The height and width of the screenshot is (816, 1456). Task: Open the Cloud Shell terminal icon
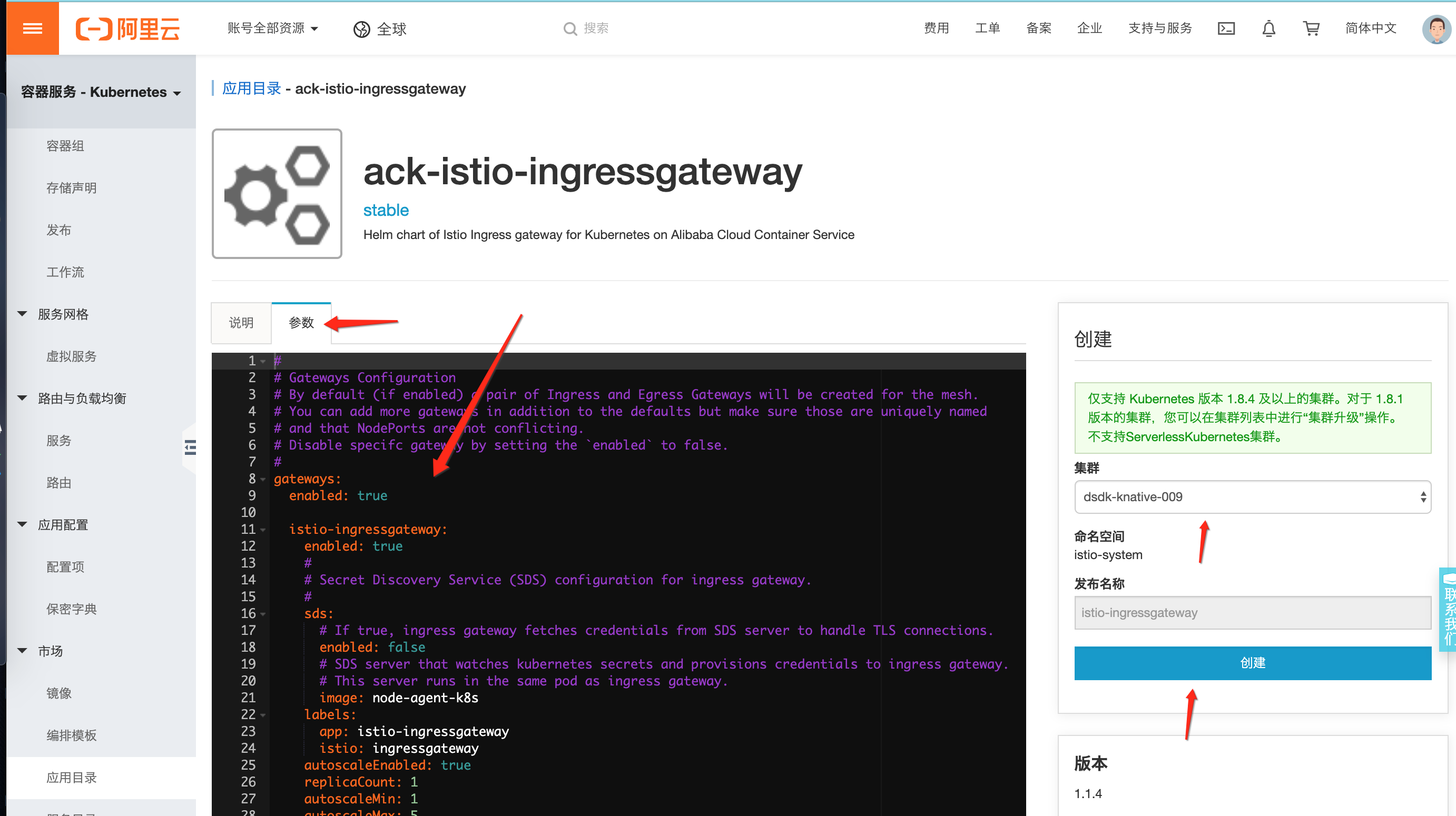1226,28
